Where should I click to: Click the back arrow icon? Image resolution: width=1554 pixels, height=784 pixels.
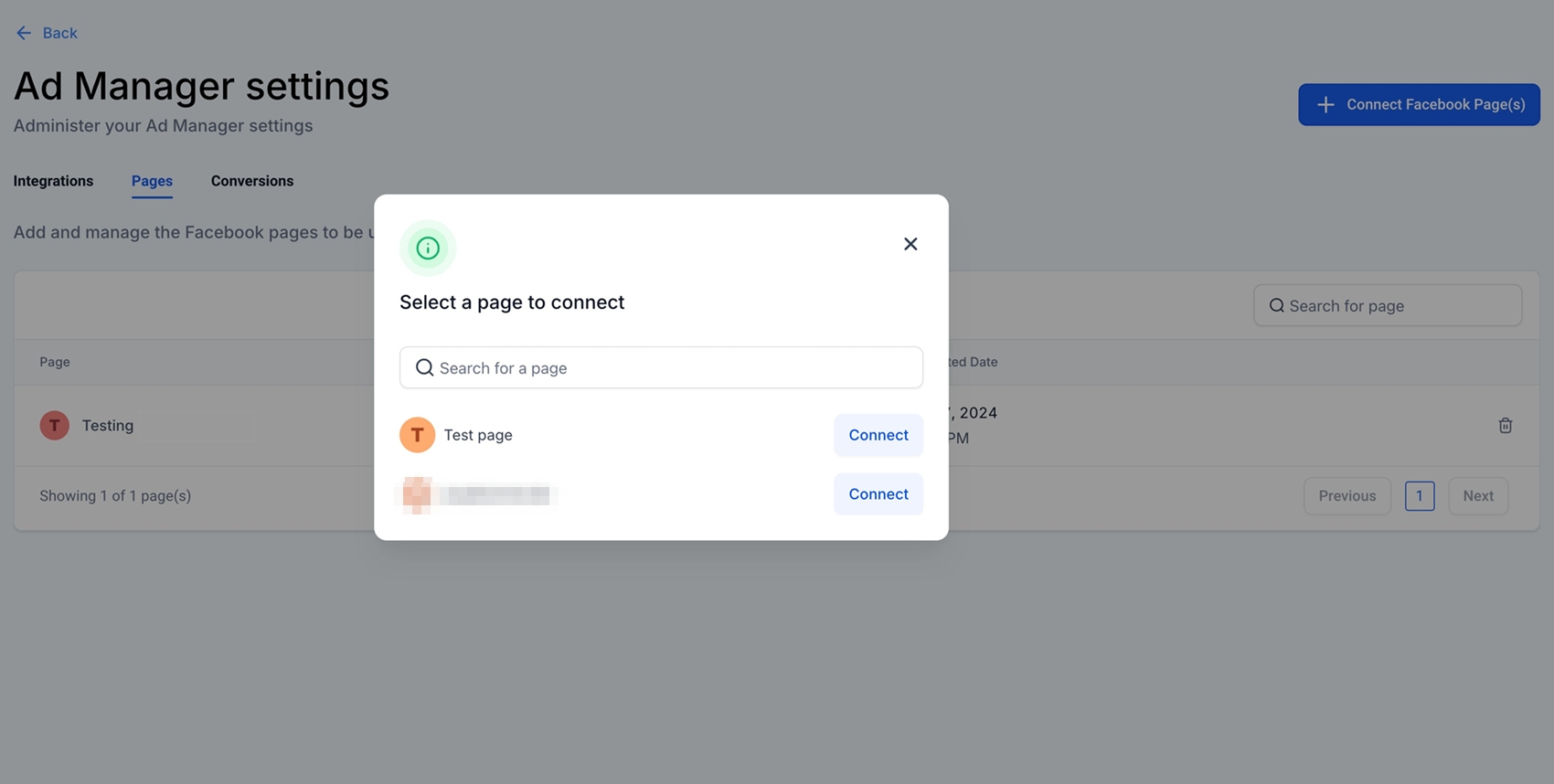24,33
